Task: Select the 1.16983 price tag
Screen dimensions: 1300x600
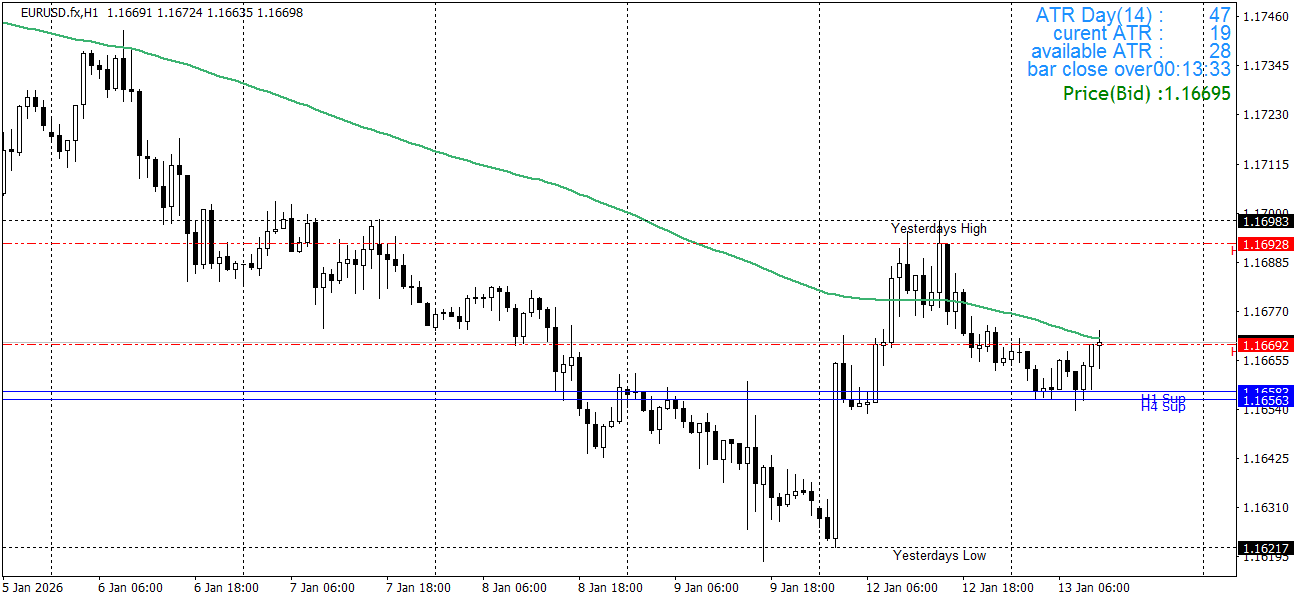Action: click(x=1266, y=221)
